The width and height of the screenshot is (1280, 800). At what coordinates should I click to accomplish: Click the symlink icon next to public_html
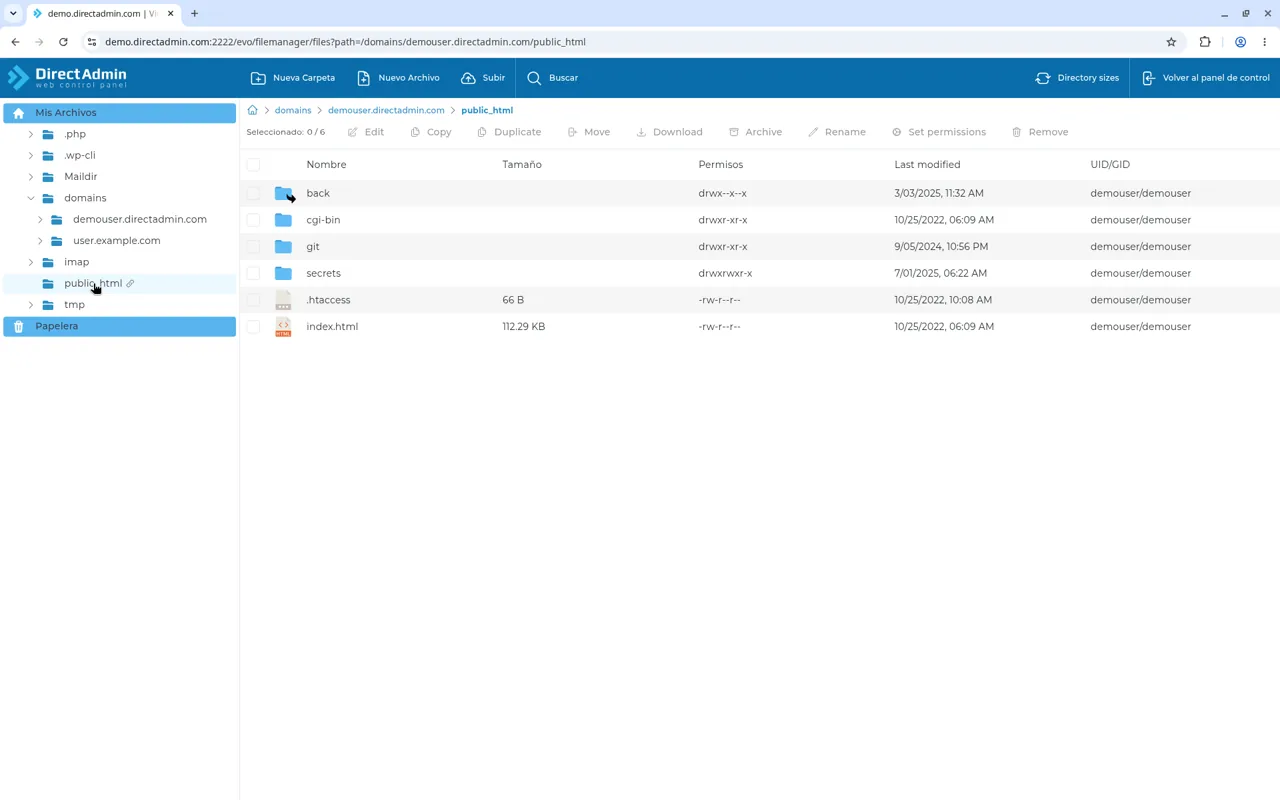[130, 283]
